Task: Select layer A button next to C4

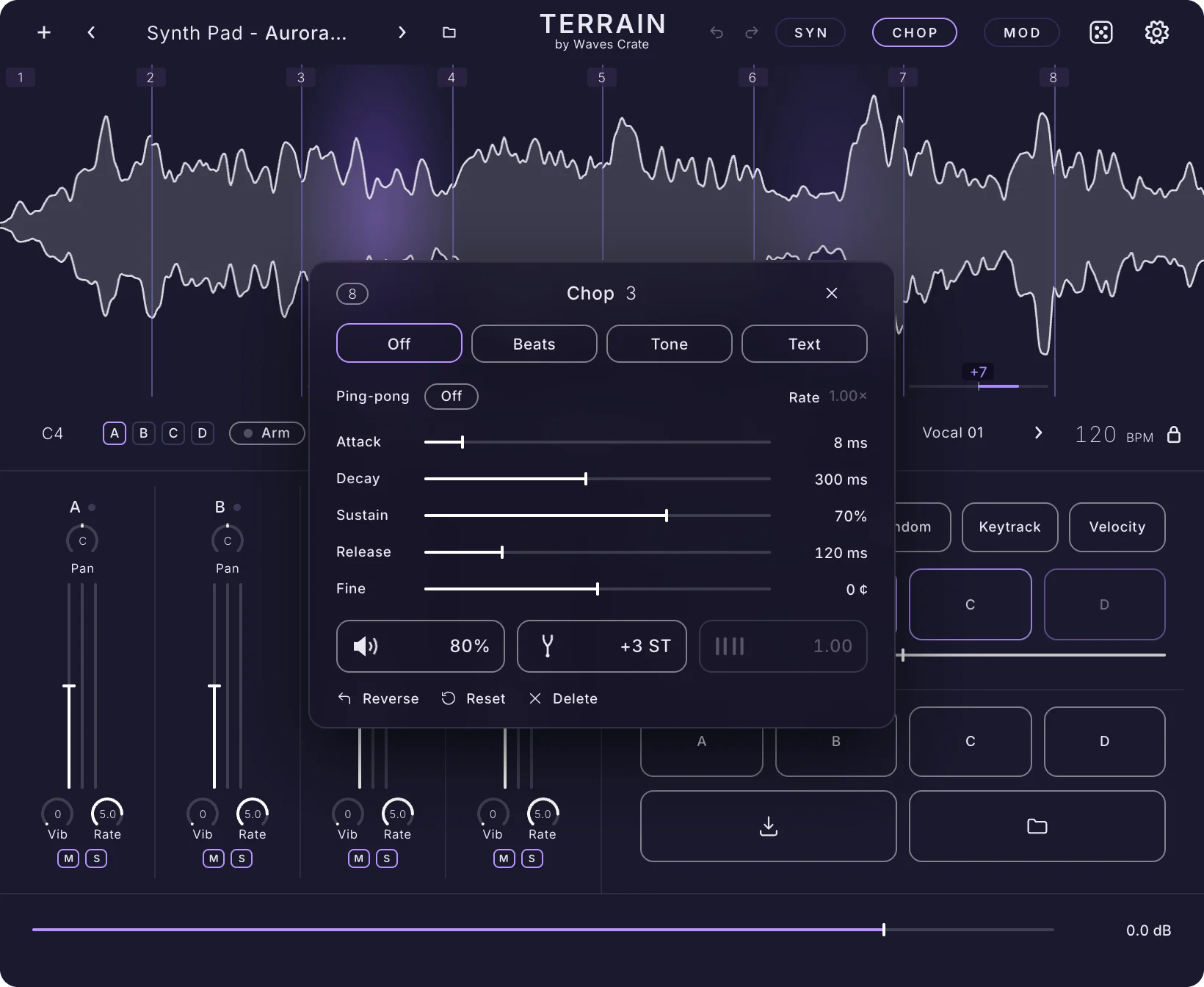Action: click(115, 433)
